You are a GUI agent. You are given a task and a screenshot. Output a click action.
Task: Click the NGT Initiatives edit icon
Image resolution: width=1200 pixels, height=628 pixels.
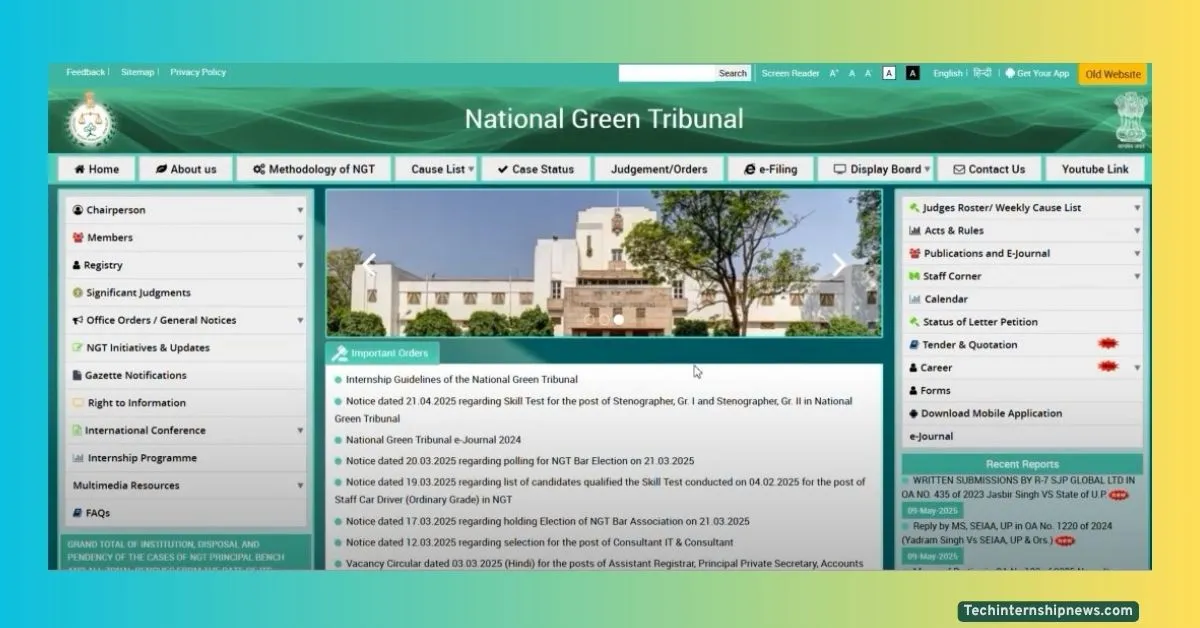pyautogui.click(x=78, y=348)
